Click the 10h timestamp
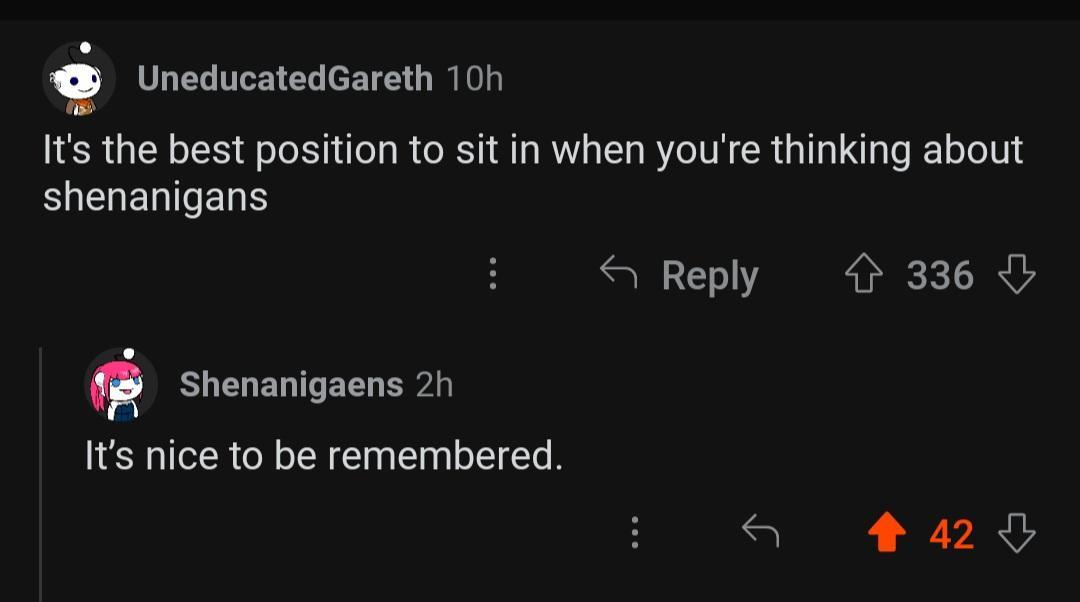Image resolution: width=1080 pixels, height=602 pixels. point(475,80)
